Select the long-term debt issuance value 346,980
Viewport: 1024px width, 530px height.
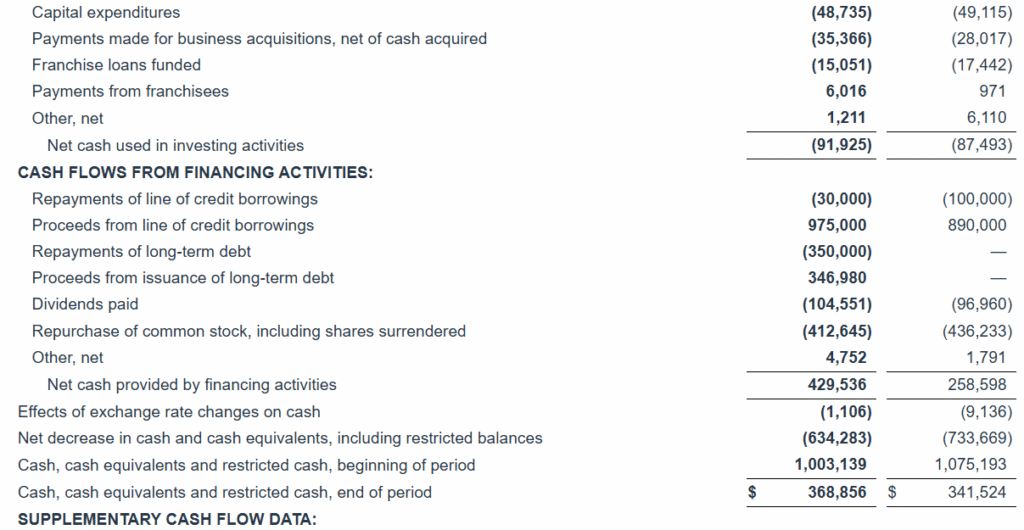(x=838, y=278)
